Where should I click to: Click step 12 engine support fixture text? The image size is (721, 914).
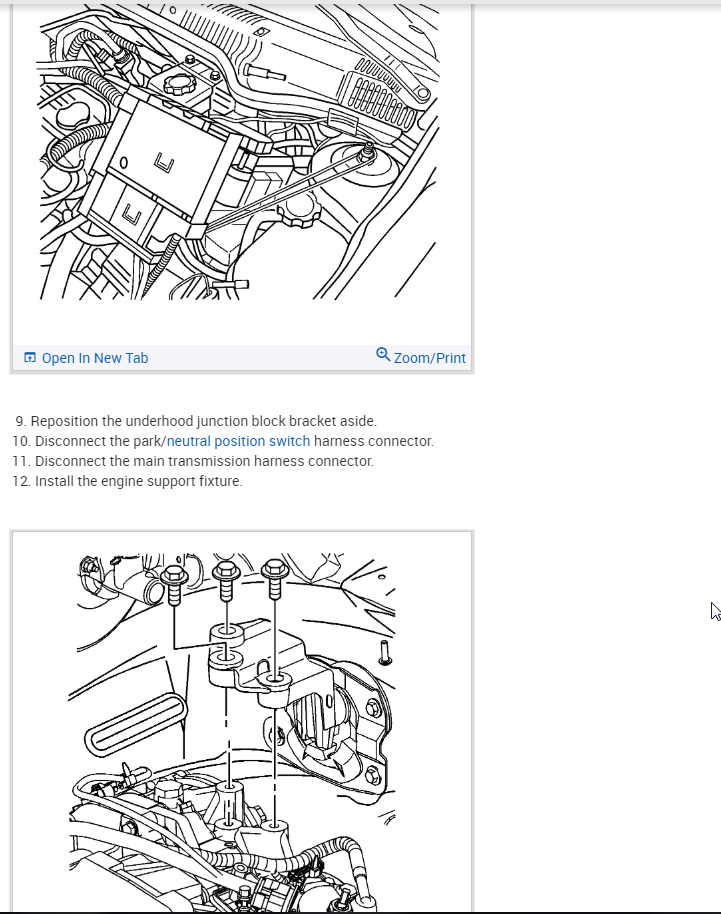(128, 481)
